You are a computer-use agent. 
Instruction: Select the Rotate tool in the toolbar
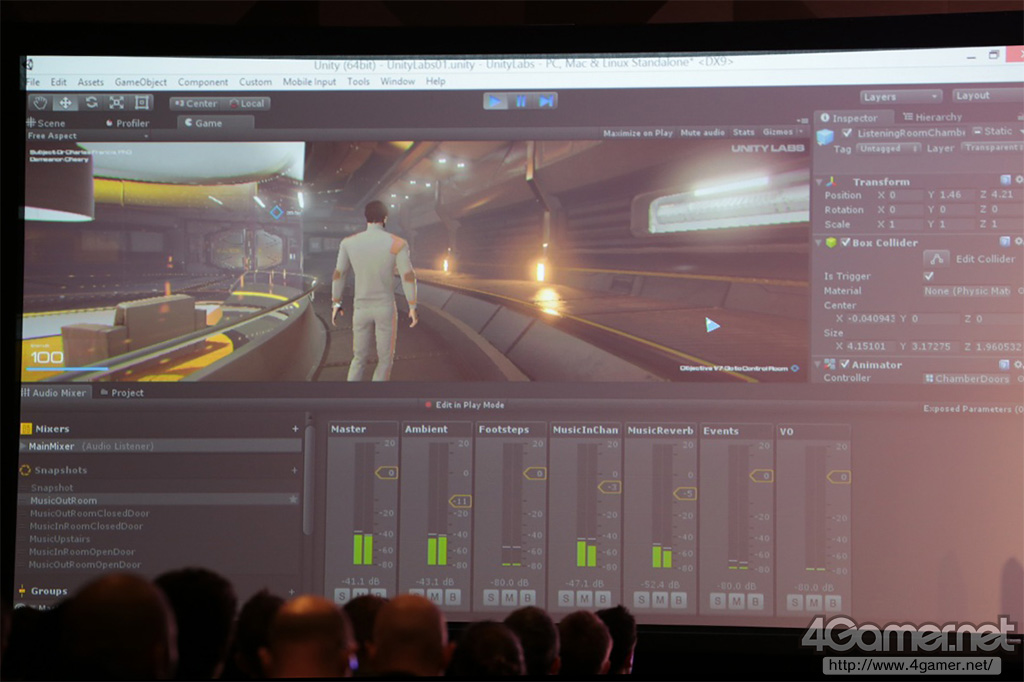91,103
